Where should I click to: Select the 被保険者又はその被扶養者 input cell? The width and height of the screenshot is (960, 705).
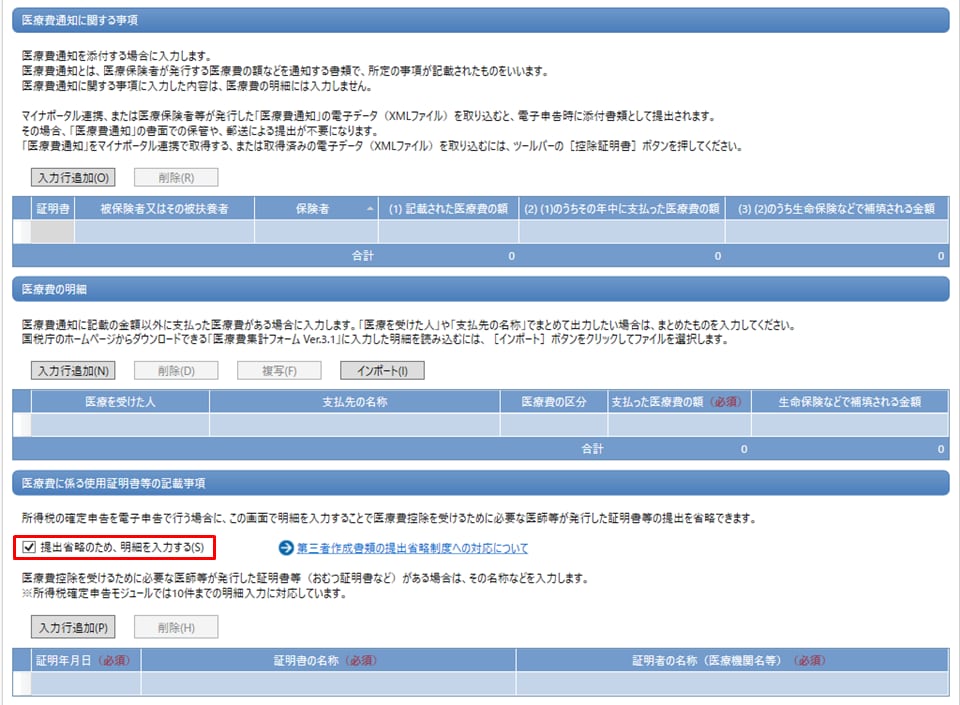164,232
